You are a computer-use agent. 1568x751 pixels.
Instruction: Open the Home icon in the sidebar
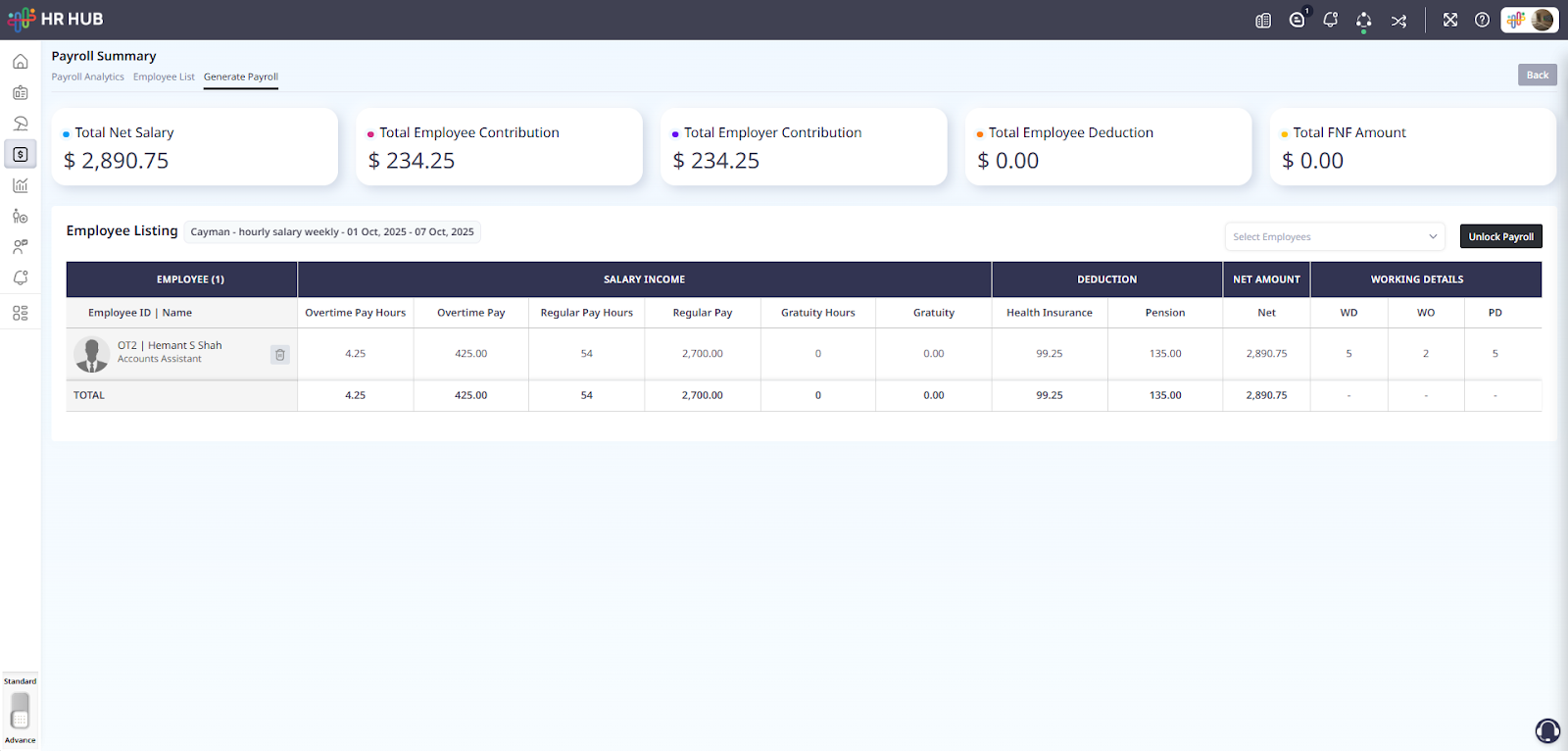[x=21, y=62]
